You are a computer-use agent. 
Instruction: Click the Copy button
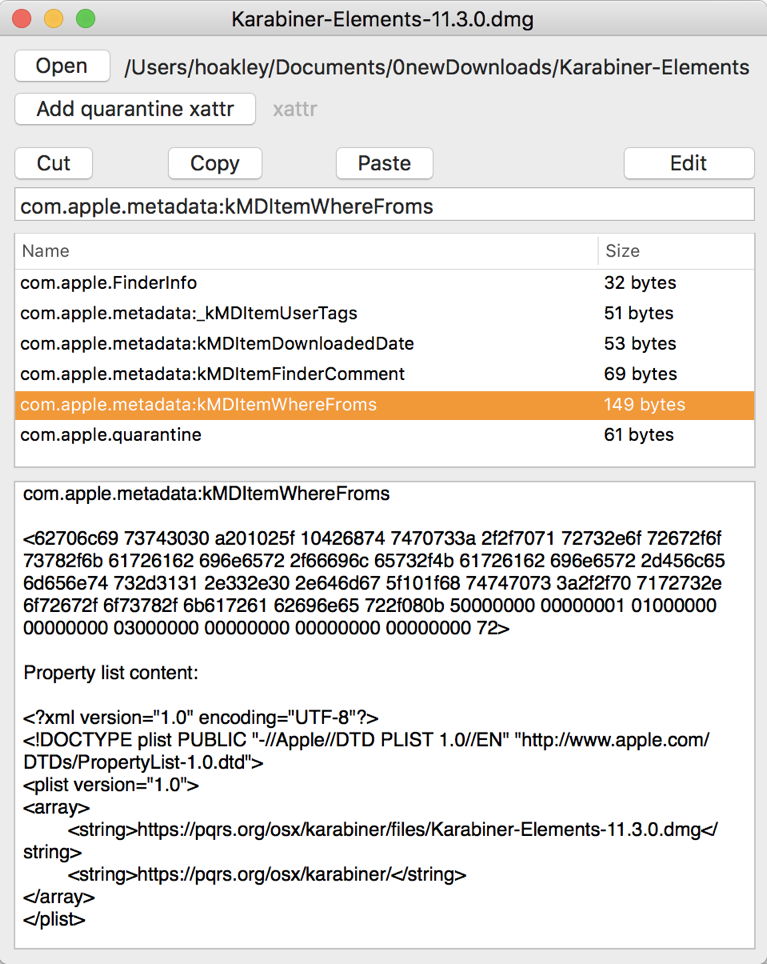coord(214,163)
